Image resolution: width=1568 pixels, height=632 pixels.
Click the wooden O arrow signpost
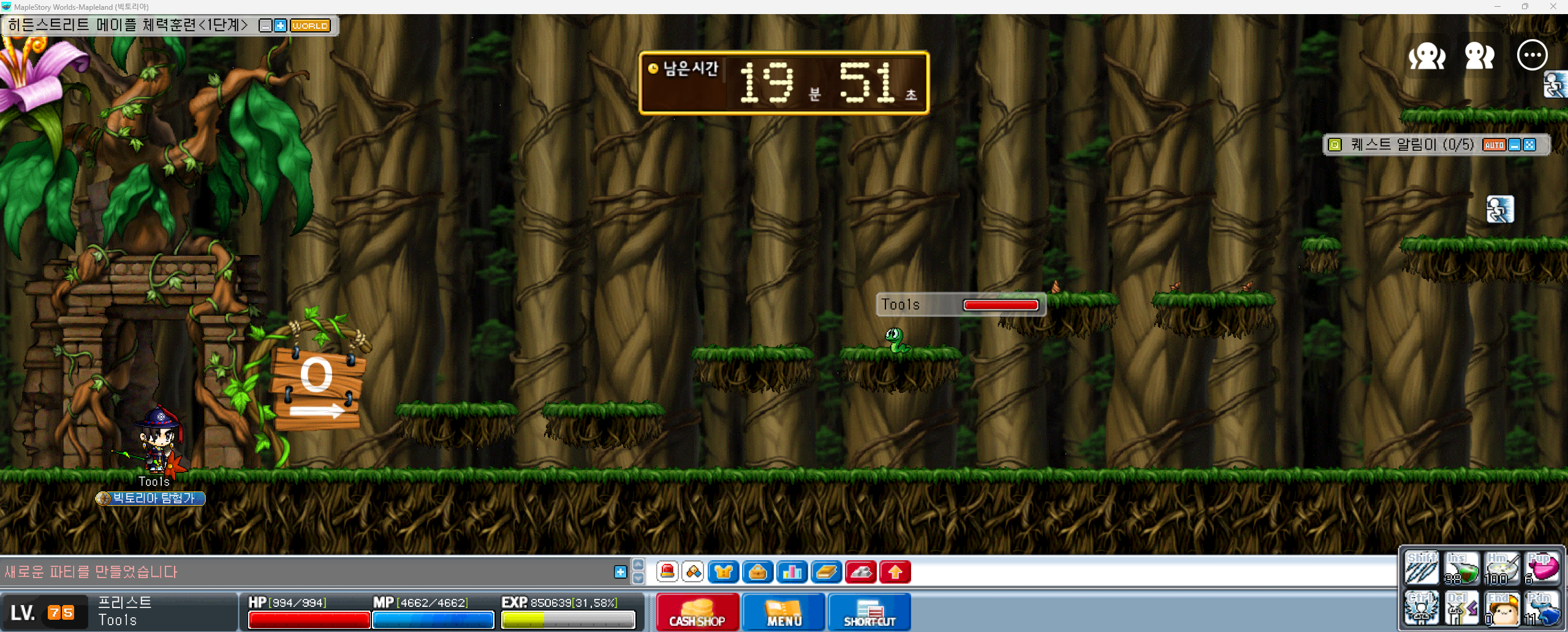(317, 388)
